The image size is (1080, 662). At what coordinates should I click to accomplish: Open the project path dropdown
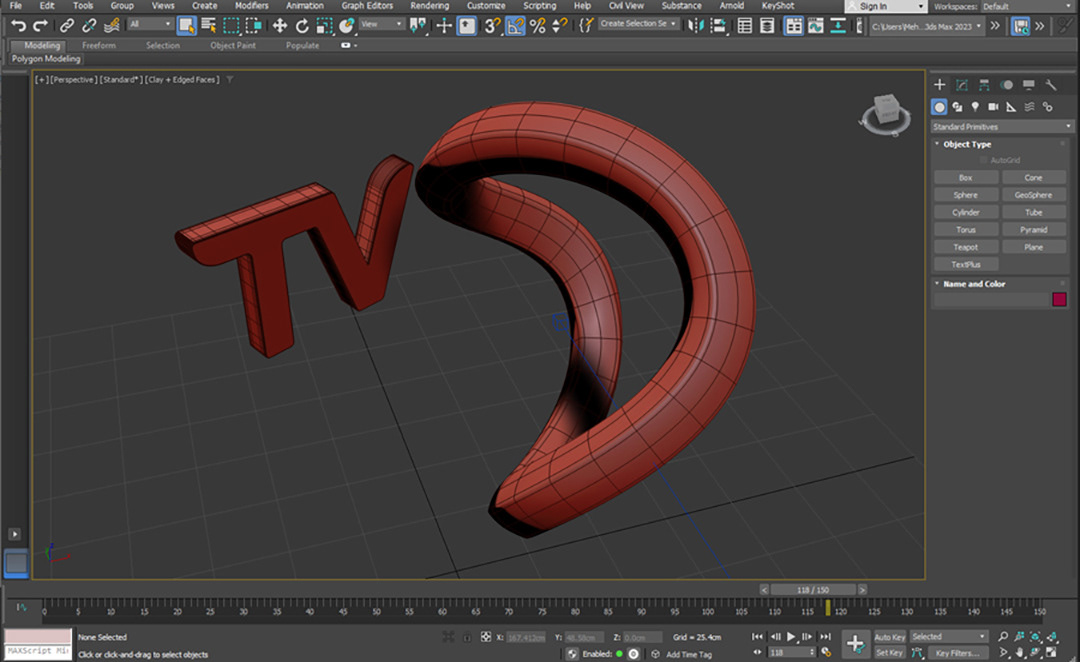(x=926, y=27)
